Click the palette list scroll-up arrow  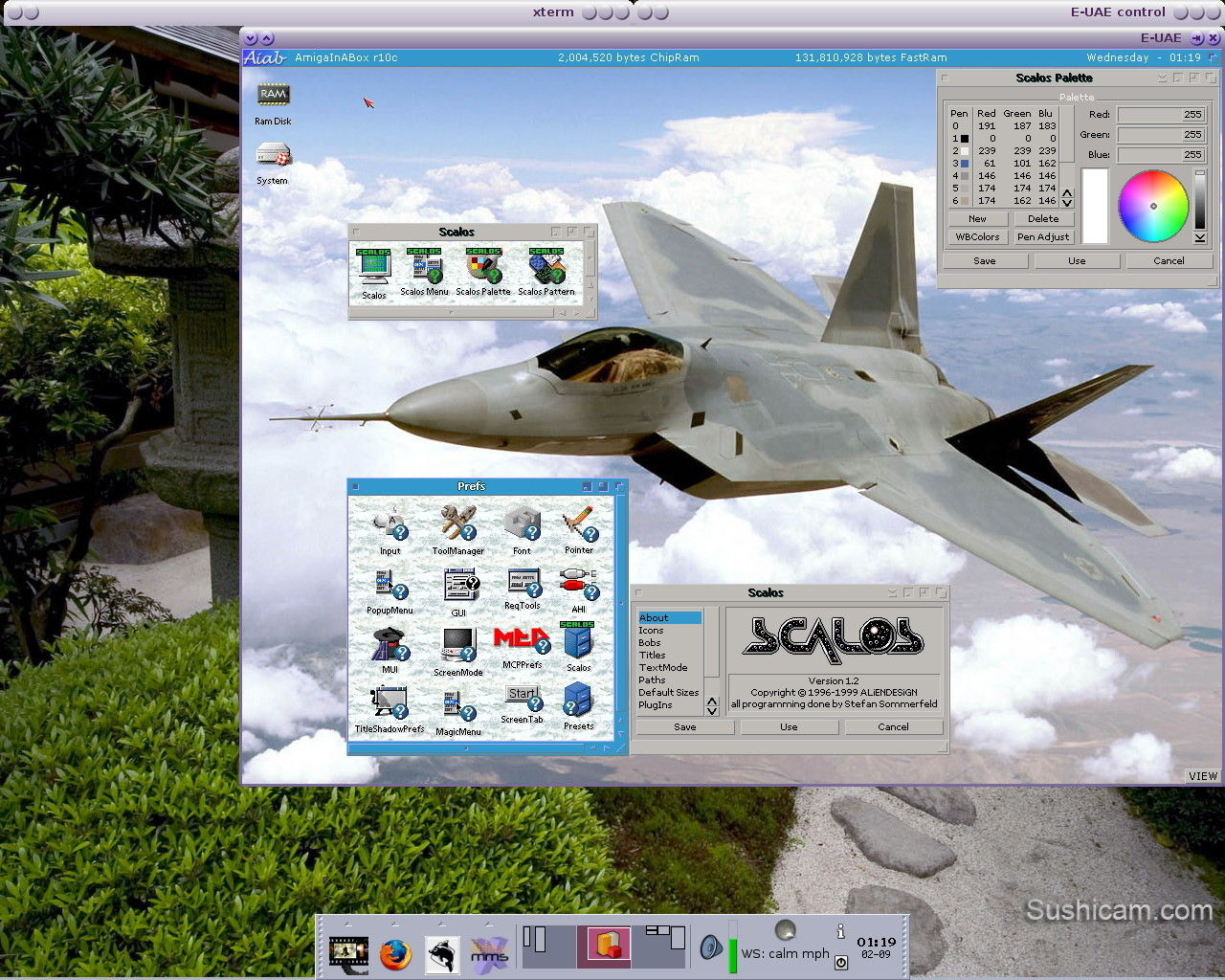click(1067, 192)
